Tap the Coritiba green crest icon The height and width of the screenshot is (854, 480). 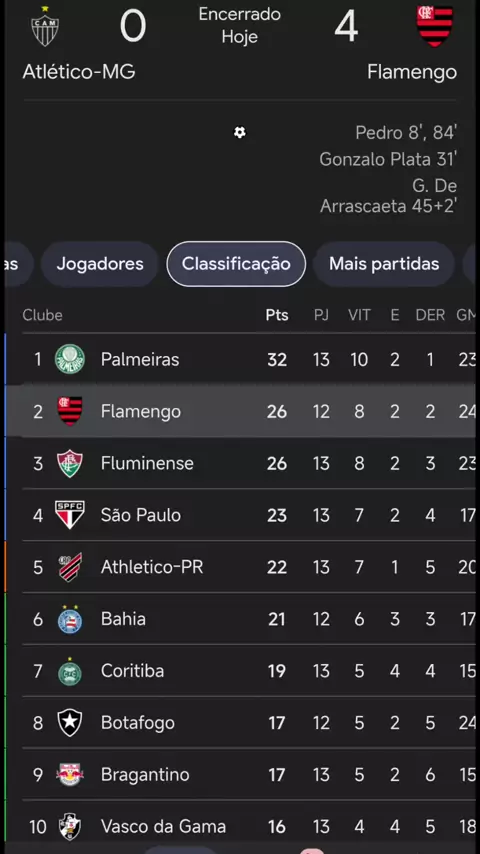pyautogui.click(x=70, y=671)
